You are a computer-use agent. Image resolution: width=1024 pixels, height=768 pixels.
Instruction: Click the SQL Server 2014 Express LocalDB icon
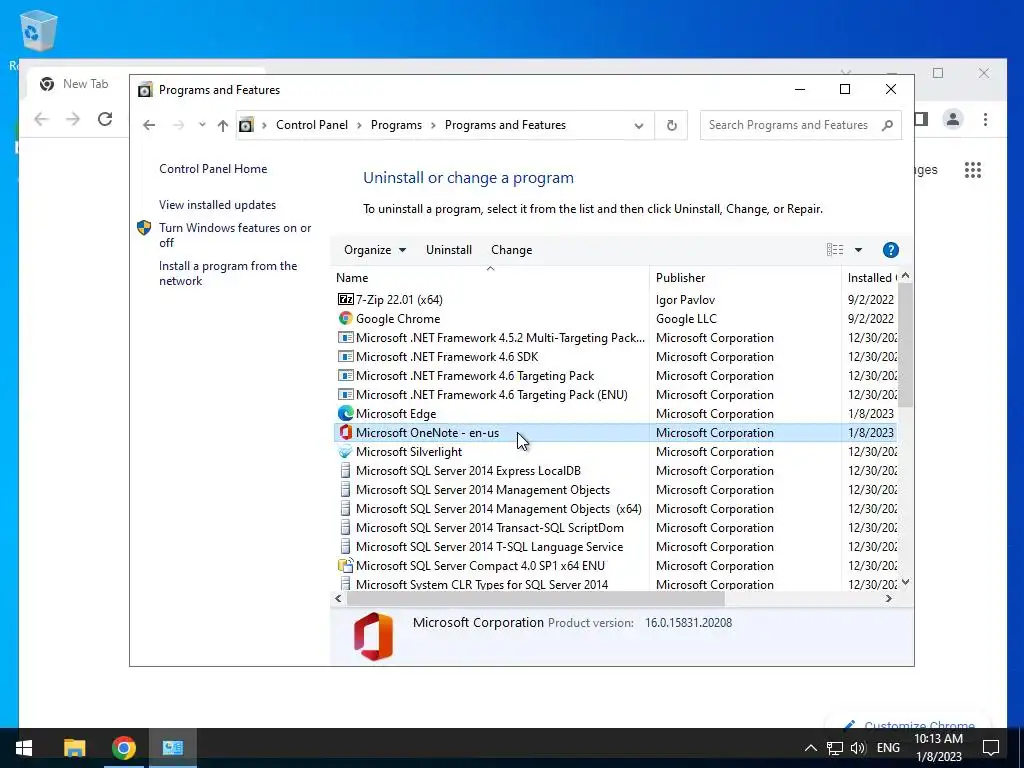tap(345, 470)
